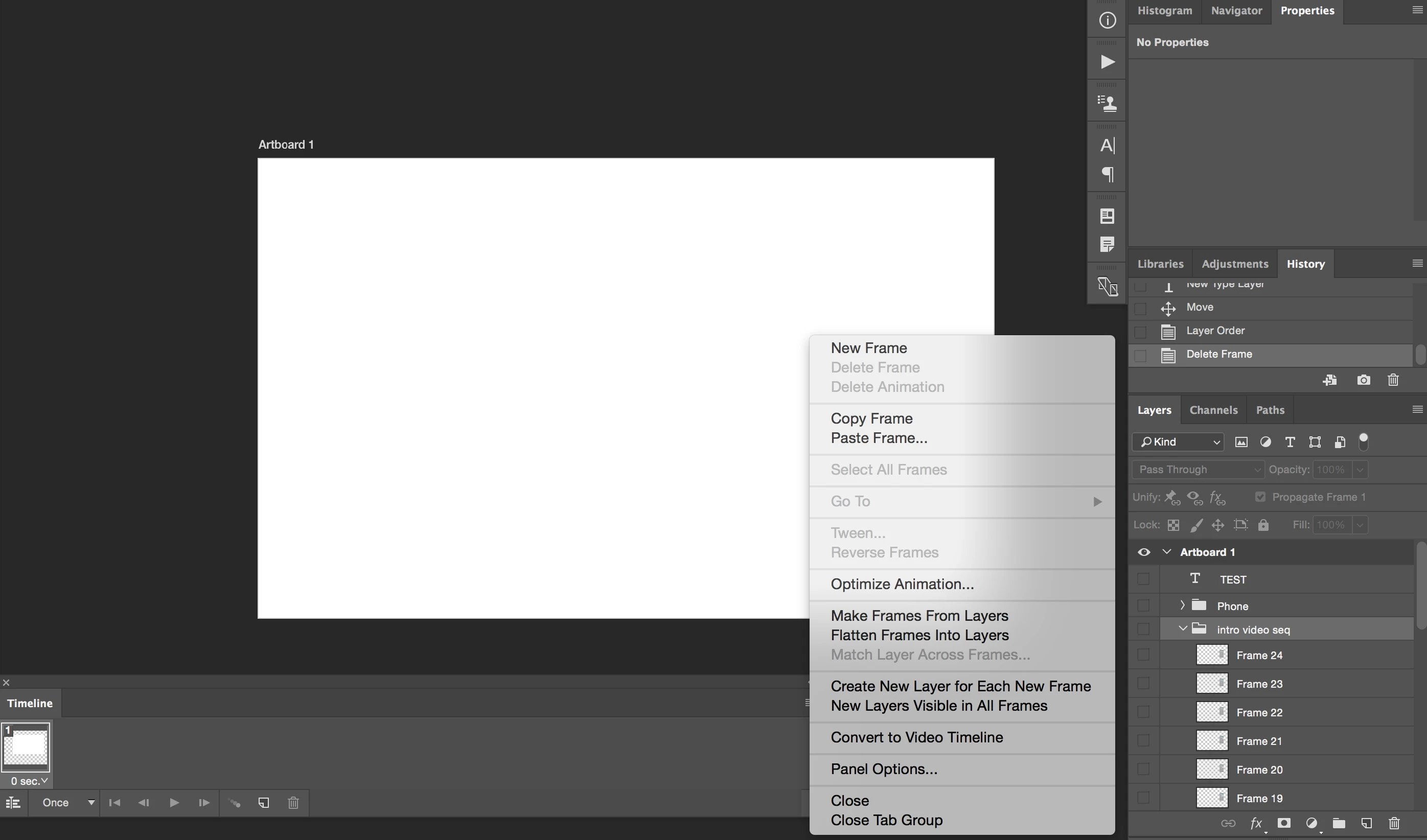Click convert to video timeline icon at bottom-left
Viewport: 1427px width, 840px height.
click(12, 803)
